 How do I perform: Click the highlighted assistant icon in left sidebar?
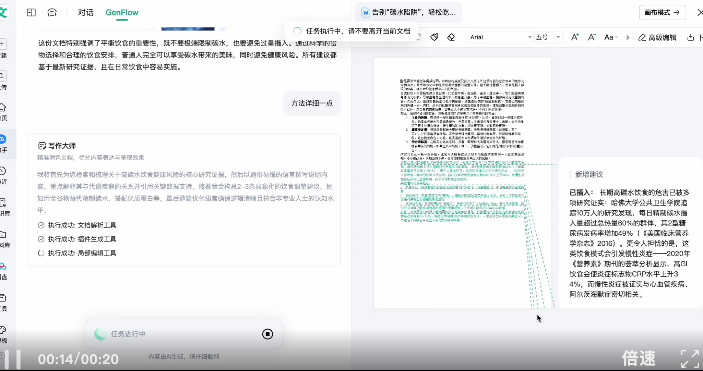[x=3, y=139]
